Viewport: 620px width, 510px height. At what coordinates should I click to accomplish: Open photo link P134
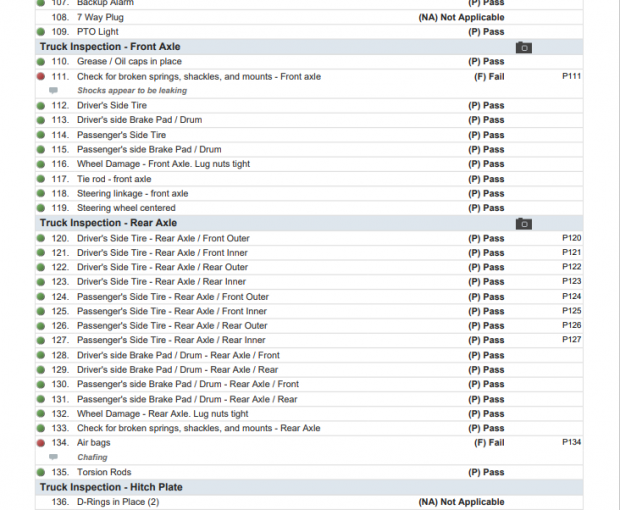(571, 442)
